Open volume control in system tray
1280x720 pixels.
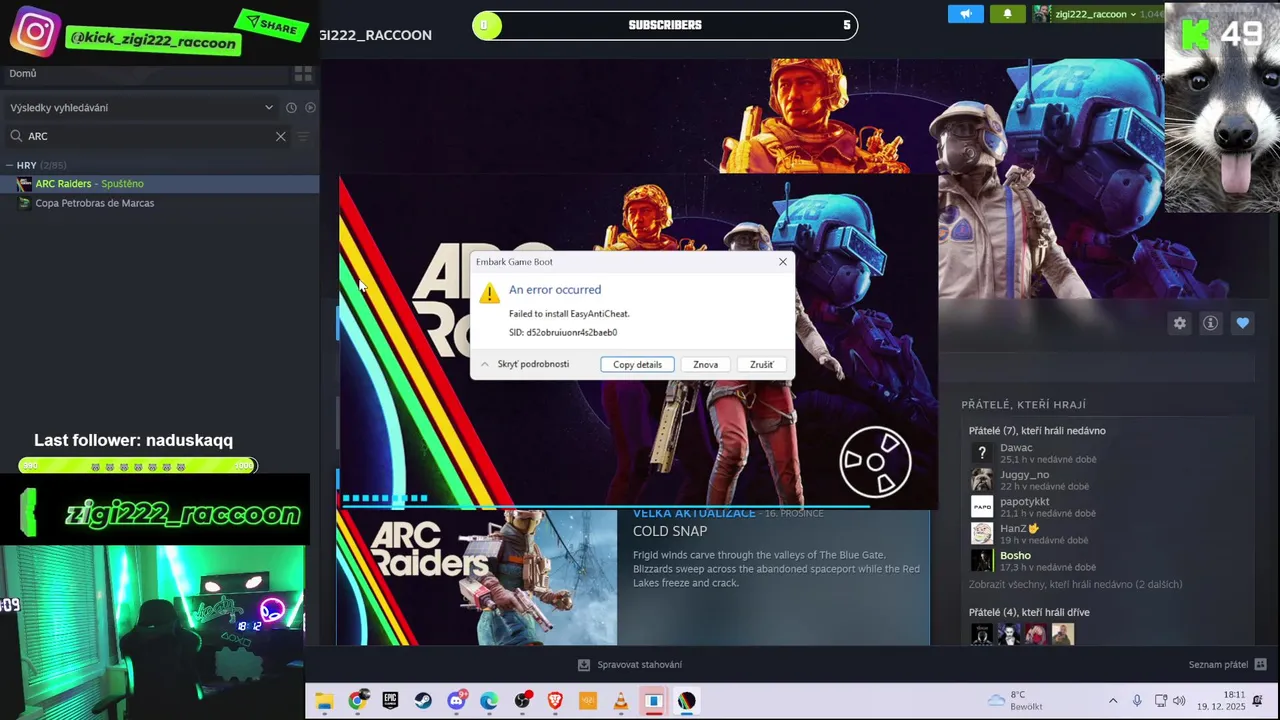(1179, 701)
